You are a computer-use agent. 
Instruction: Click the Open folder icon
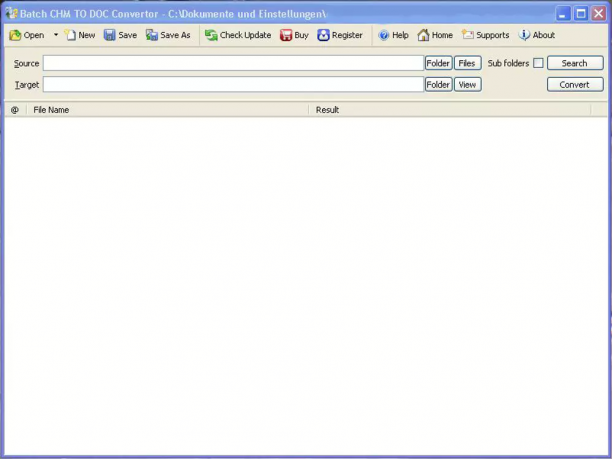tap(15, 35)
